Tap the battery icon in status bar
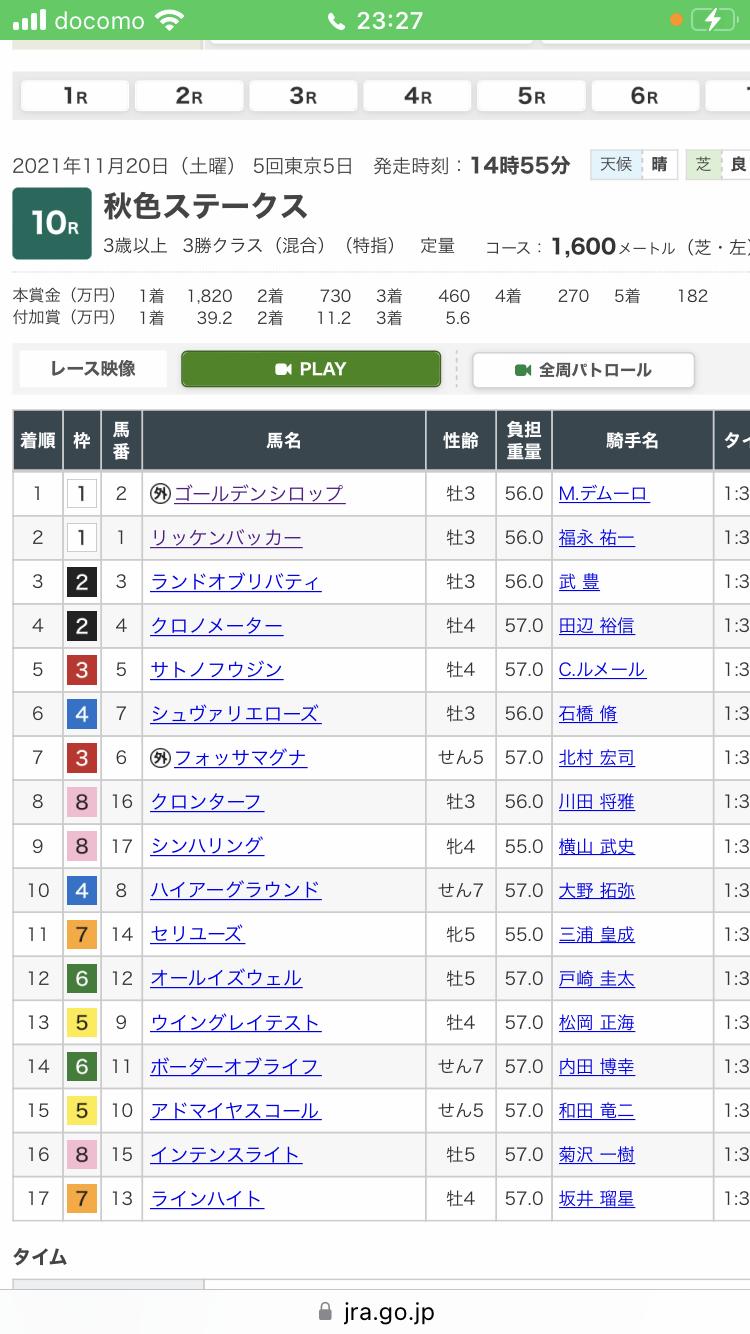The width and height of the screenshot is (750, 1334). [x=717, y=20]
